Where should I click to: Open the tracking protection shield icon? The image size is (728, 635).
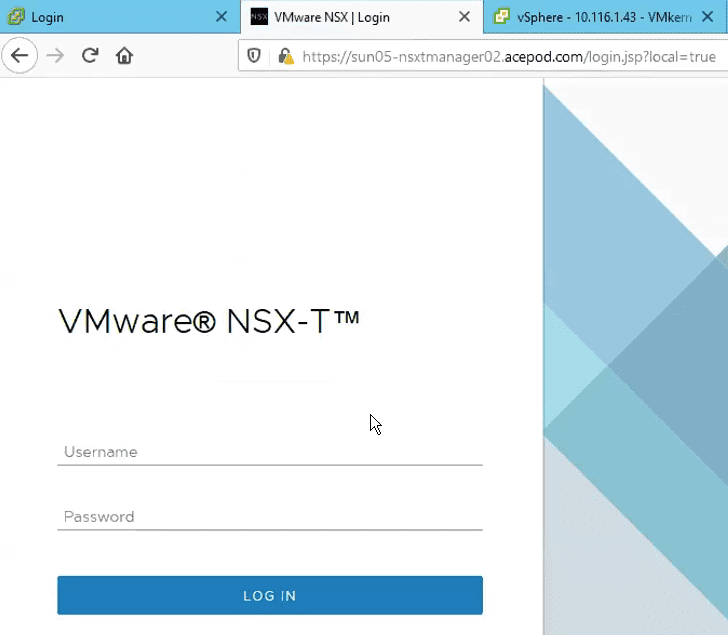point(254,56)
